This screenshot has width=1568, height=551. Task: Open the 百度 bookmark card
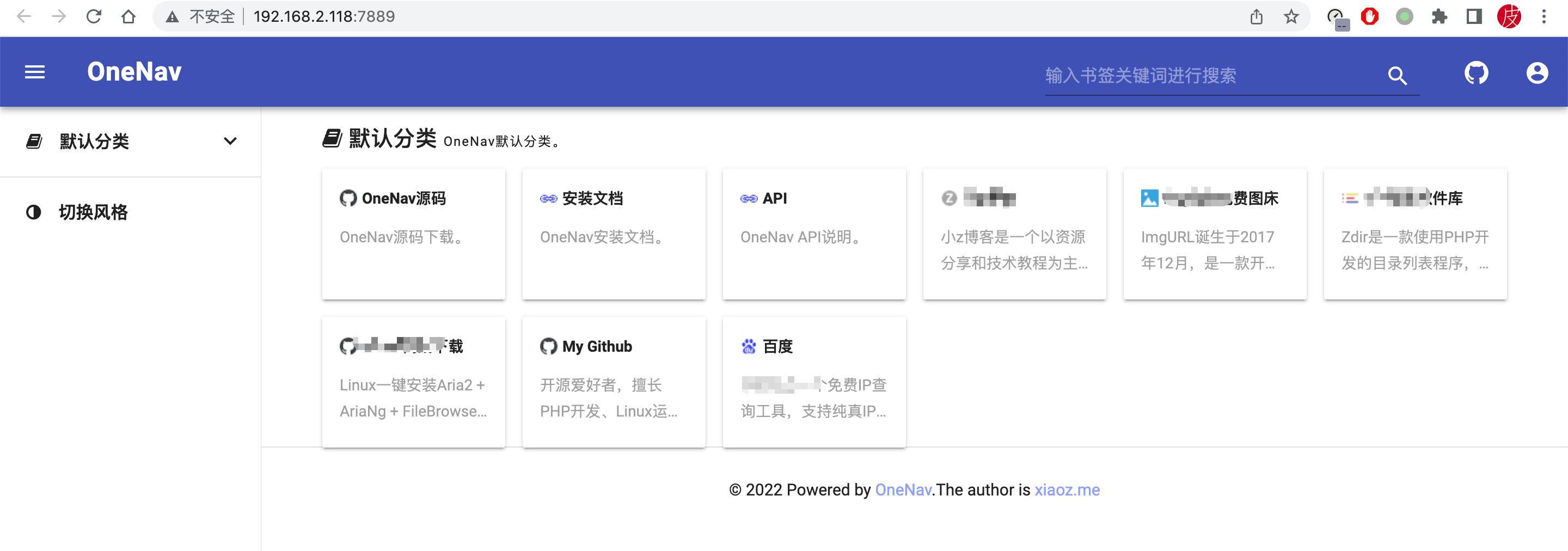point(814,382)
